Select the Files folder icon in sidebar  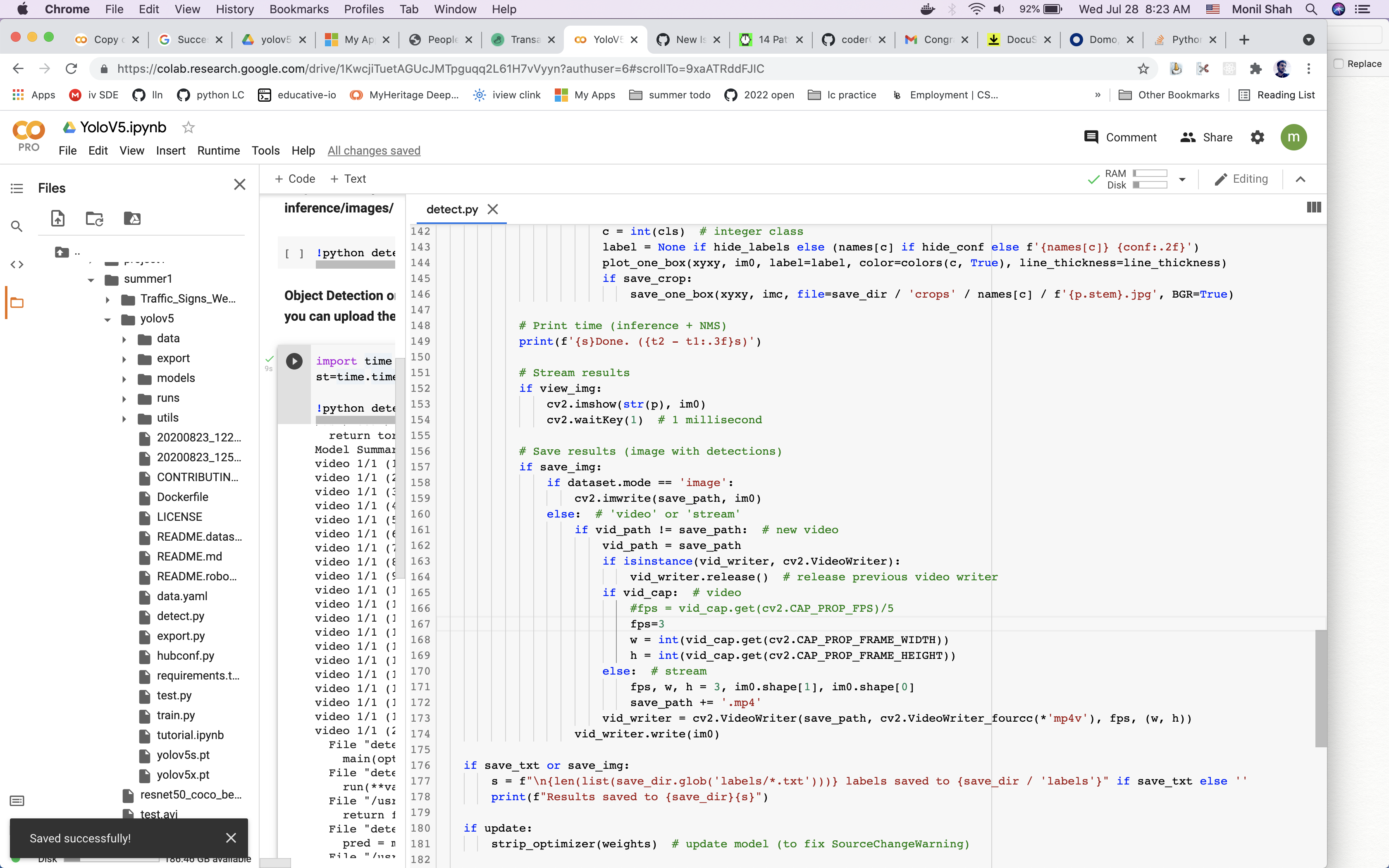(17, 303)
